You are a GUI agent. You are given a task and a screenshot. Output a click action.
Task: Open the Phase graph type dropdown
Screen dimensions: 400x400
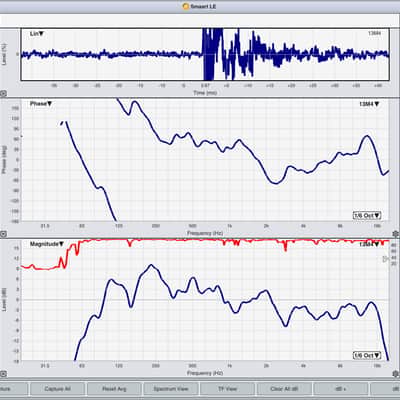coord(41,104)
